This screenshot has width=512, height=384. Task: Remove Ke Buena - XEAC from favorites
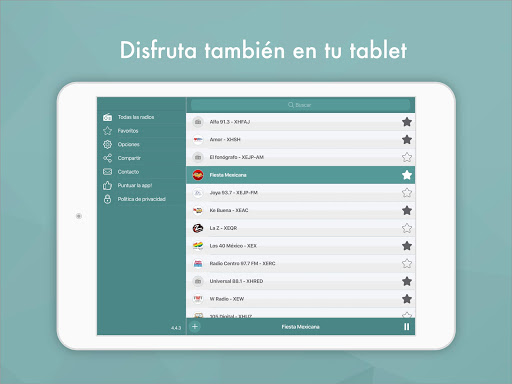[407, 210]
